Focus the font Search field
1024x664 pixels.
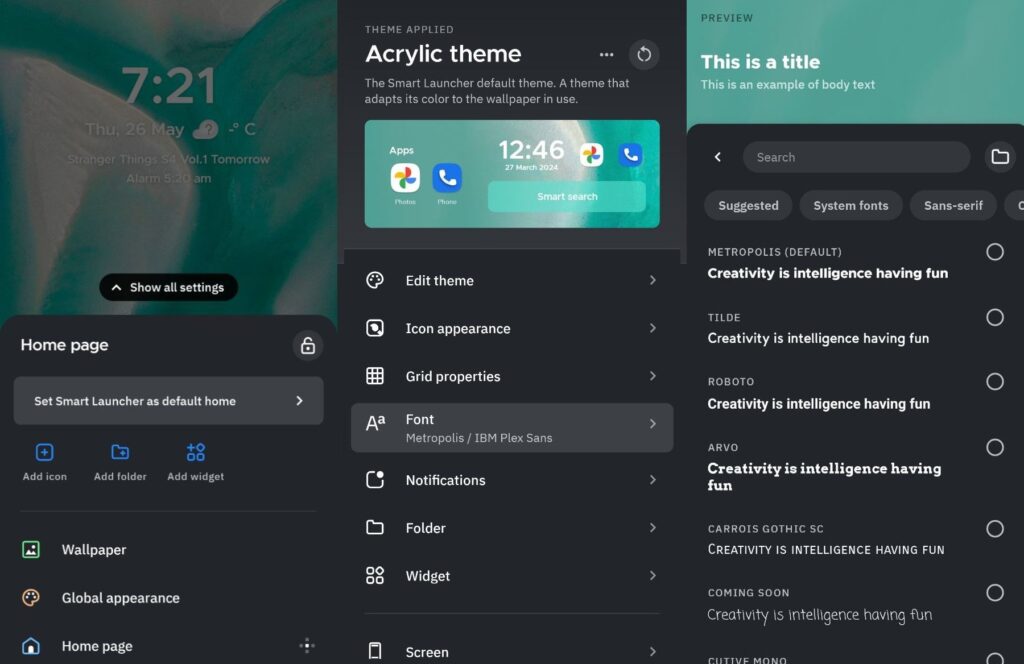pos(857,157)
